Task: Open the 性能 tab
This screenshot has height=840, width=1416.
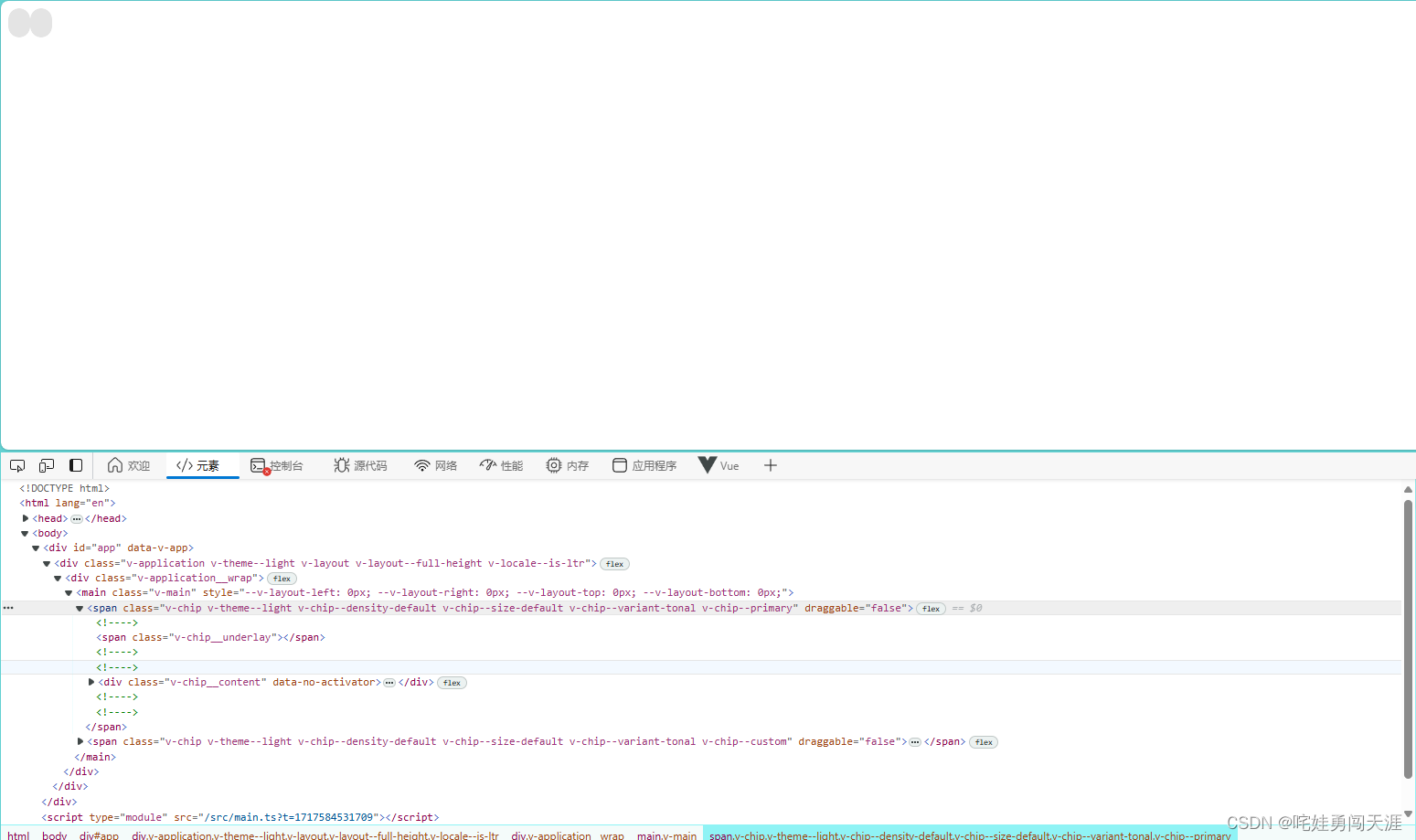Action: 501,465
